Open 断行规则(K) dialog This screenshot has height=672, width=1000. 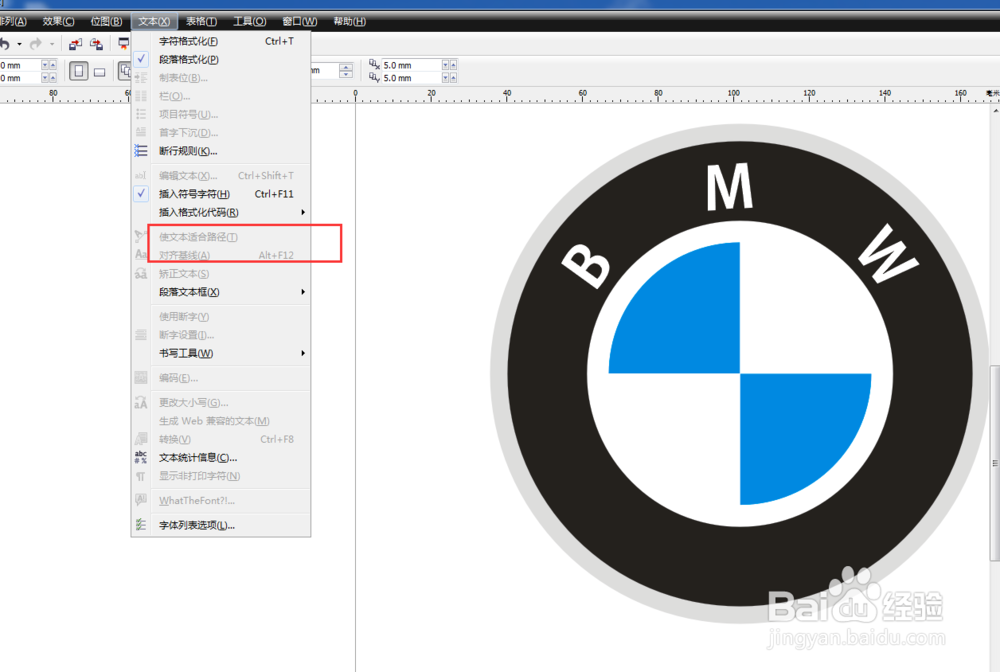[x=221, y=151]
